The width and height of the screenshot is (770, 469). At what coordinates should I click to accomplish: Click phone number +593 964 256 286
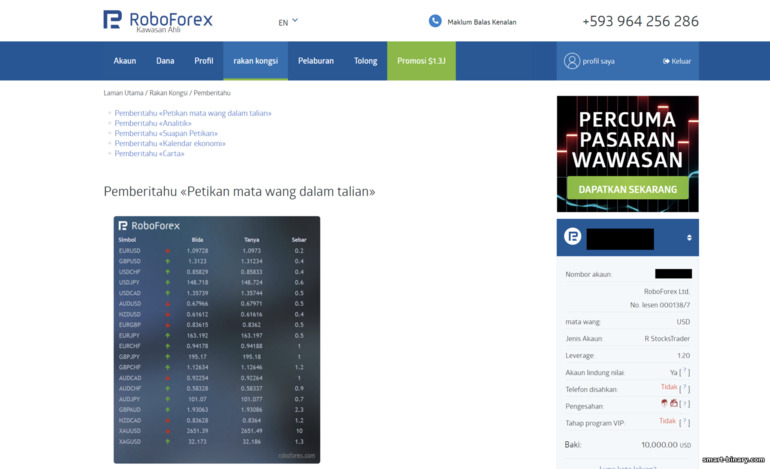(640, 21)
